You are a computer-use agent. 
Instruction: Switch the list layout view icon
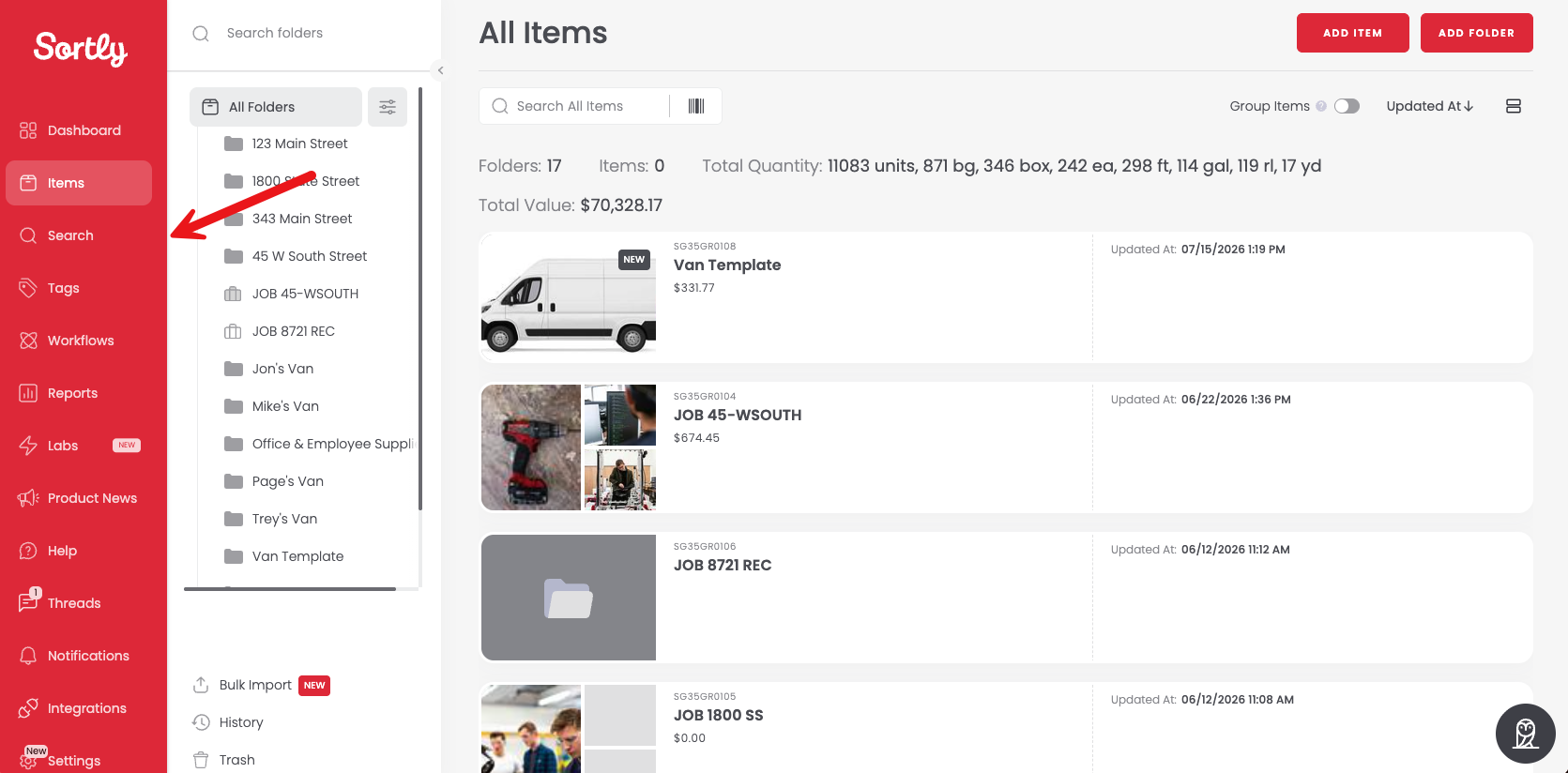click(x=1513, y=106)
